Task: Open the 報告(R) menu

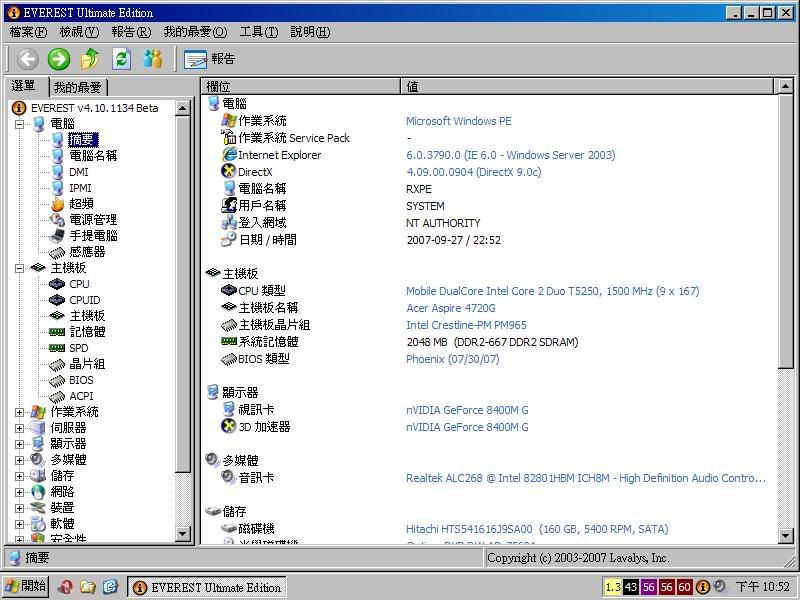Action: tap(131, 32)
